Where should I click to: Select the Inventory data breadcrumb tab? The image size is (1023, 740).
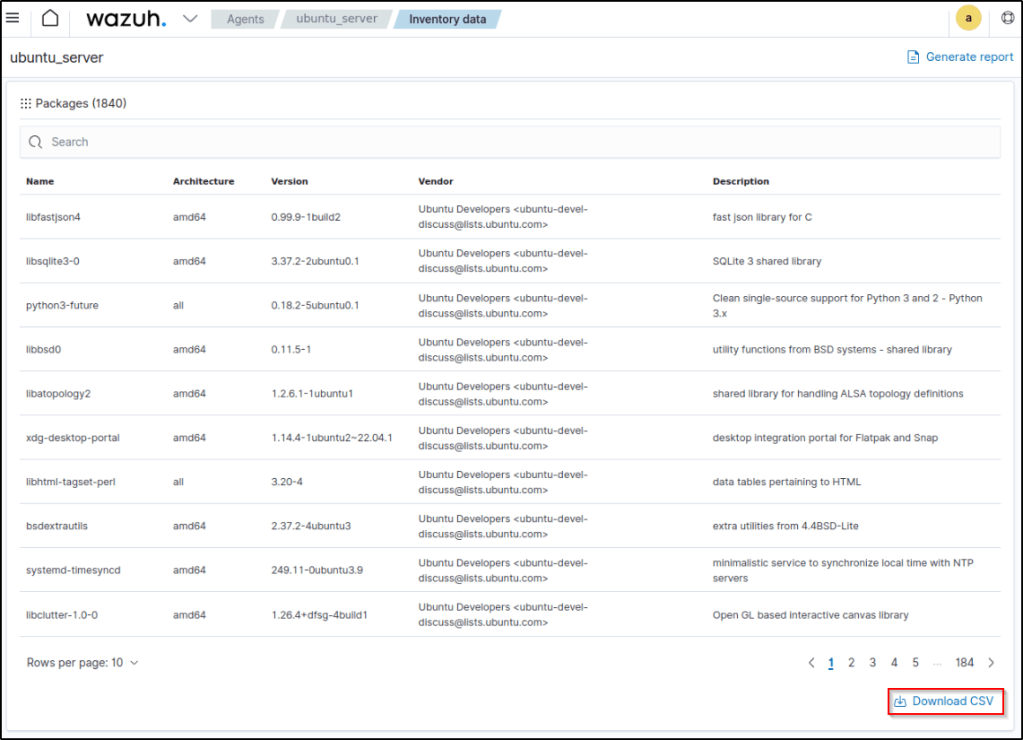coord(447,19)
